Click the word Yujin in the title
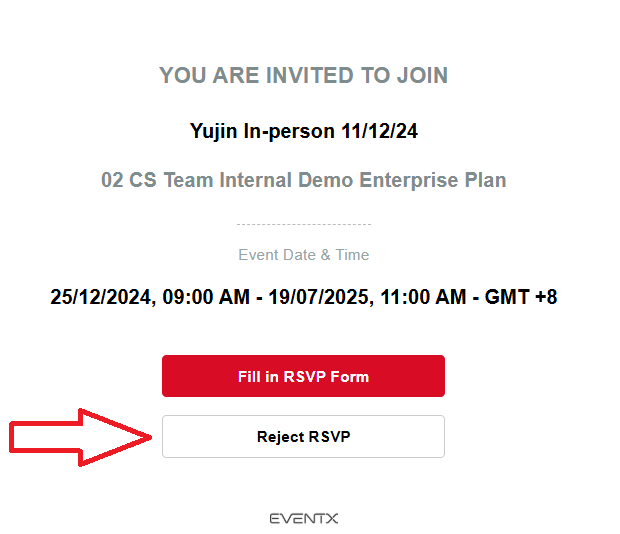 point(213,132)
